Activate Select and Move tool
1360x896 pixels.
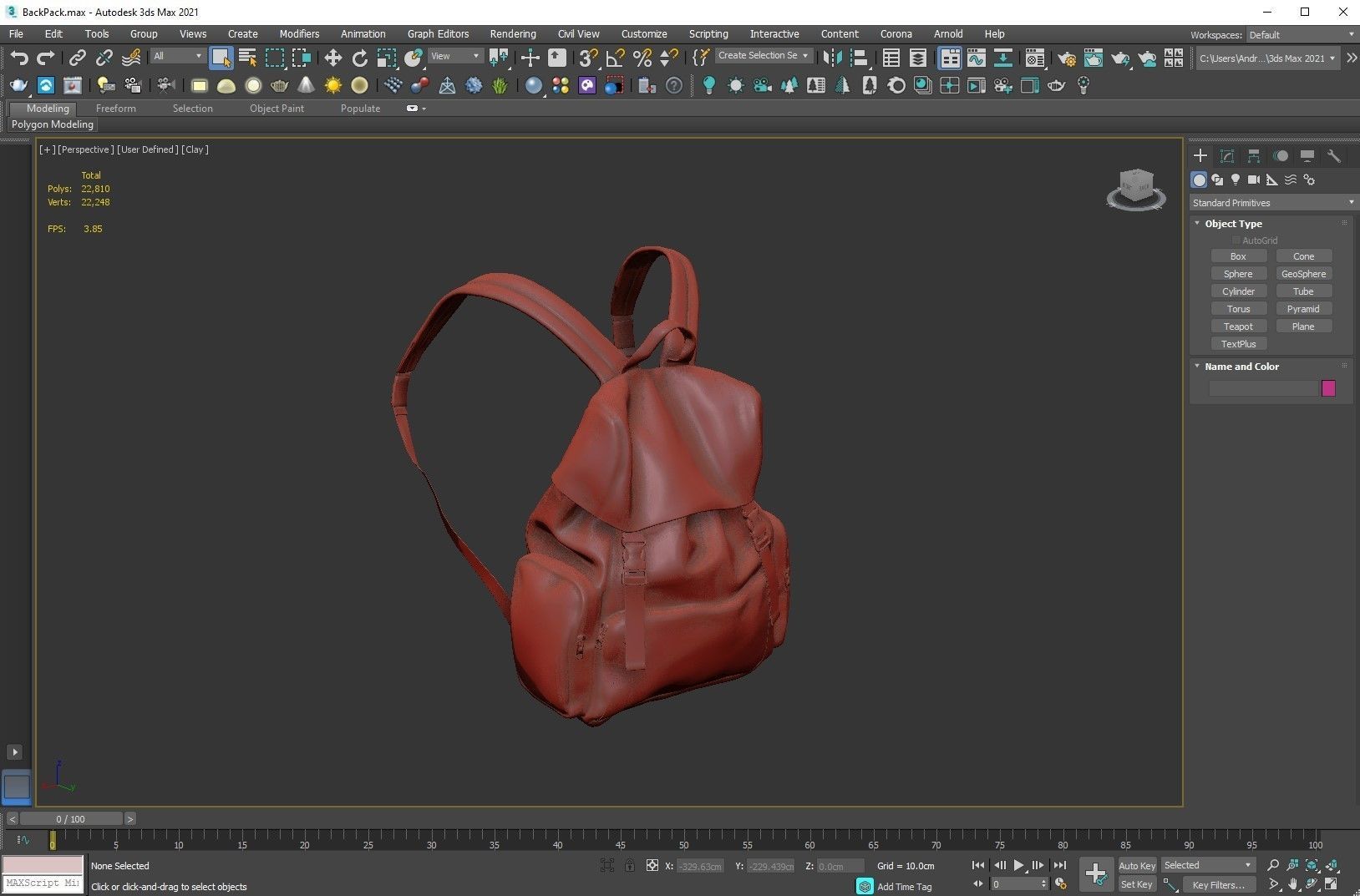(x=333, y=58)
